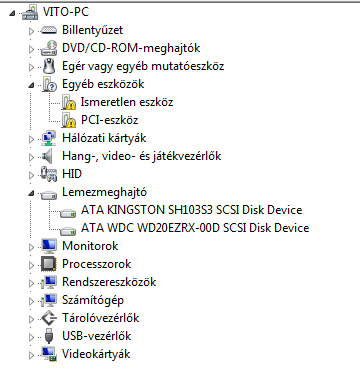Click the processor chip icon

(x=49, y=264)
